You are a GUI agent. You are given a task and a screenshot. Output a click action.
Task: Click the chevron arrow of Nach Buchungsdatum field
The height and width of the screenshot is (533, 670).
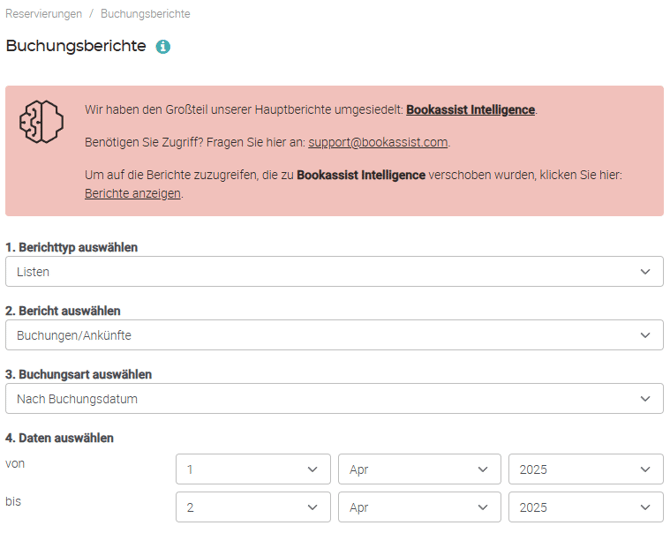(x=645, y=398)
